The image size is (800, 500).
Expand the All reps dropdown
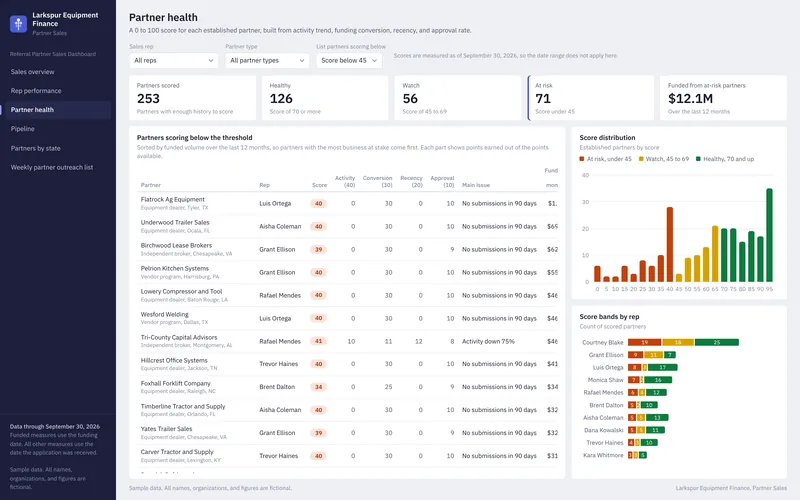pyautogui.click(x=173, y=60)
